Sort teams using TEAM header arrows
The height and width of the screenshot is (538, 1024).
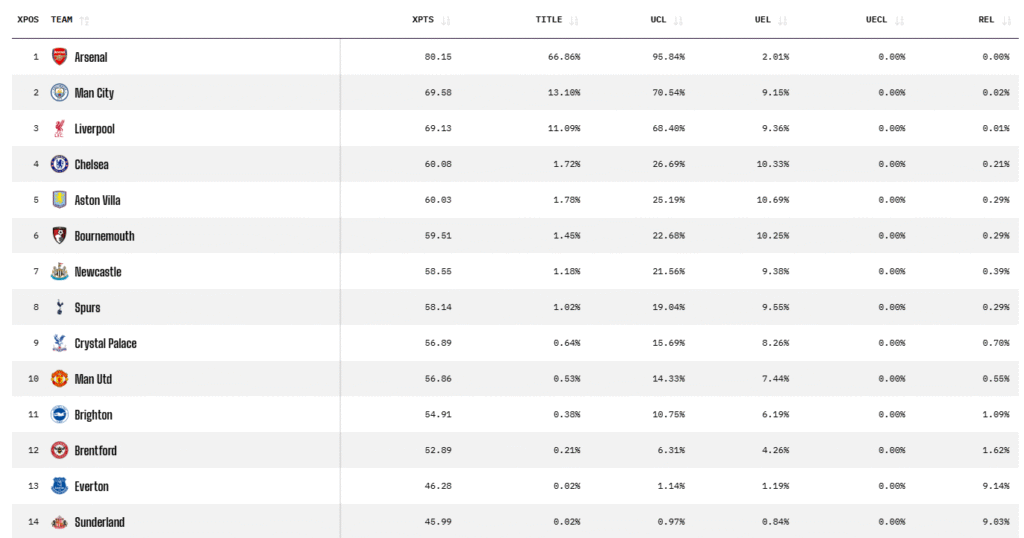[x=84, y=20]
